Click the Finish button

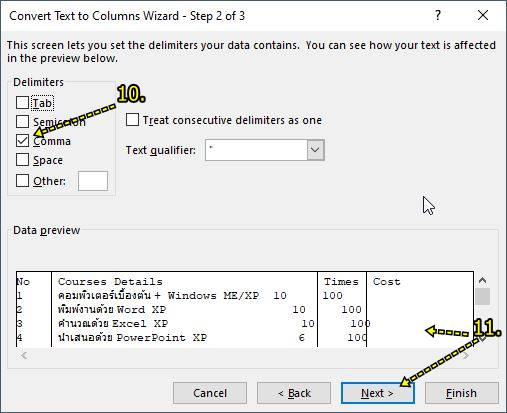[x=462, y=393]
